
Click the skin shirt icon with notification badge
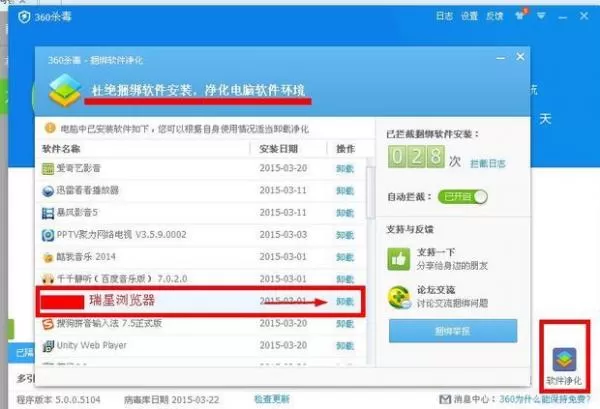click(520, 15)
